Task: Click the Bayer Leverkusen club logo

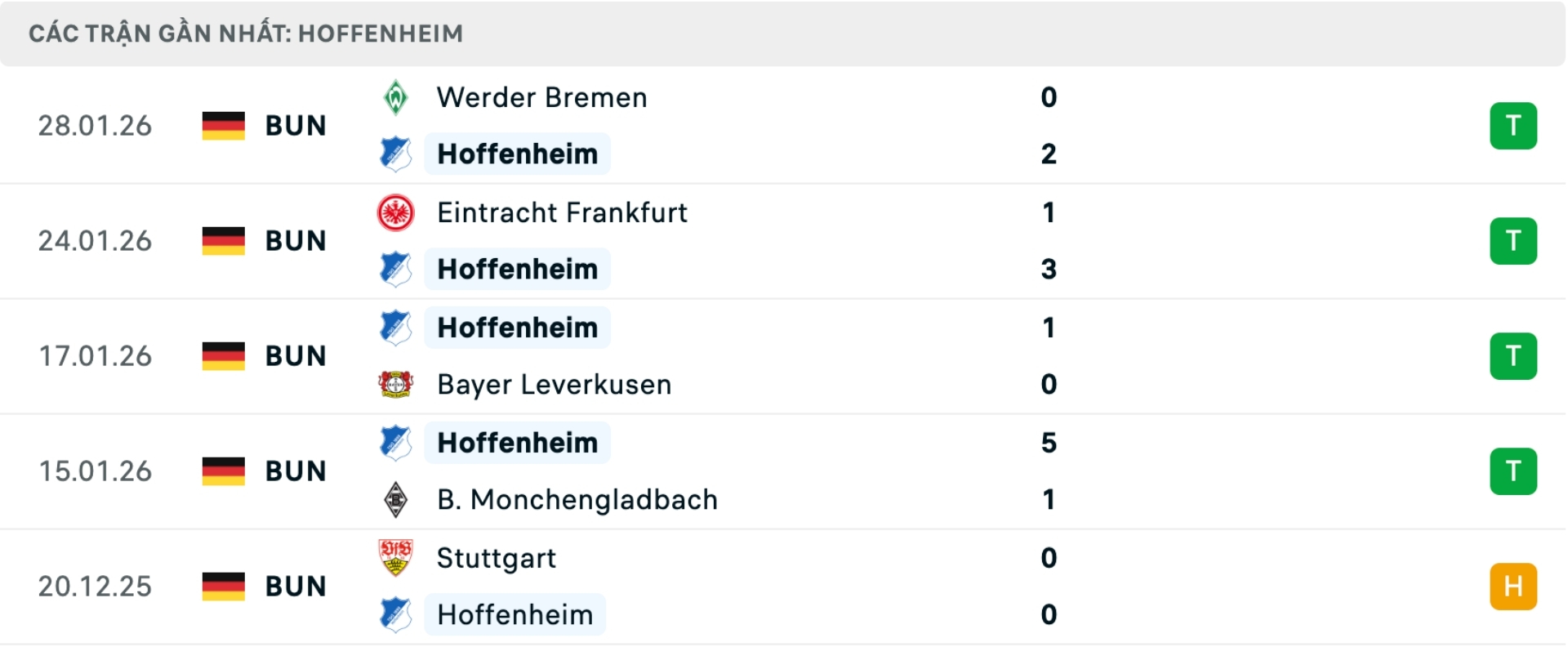Action: (x=397, y=385)
